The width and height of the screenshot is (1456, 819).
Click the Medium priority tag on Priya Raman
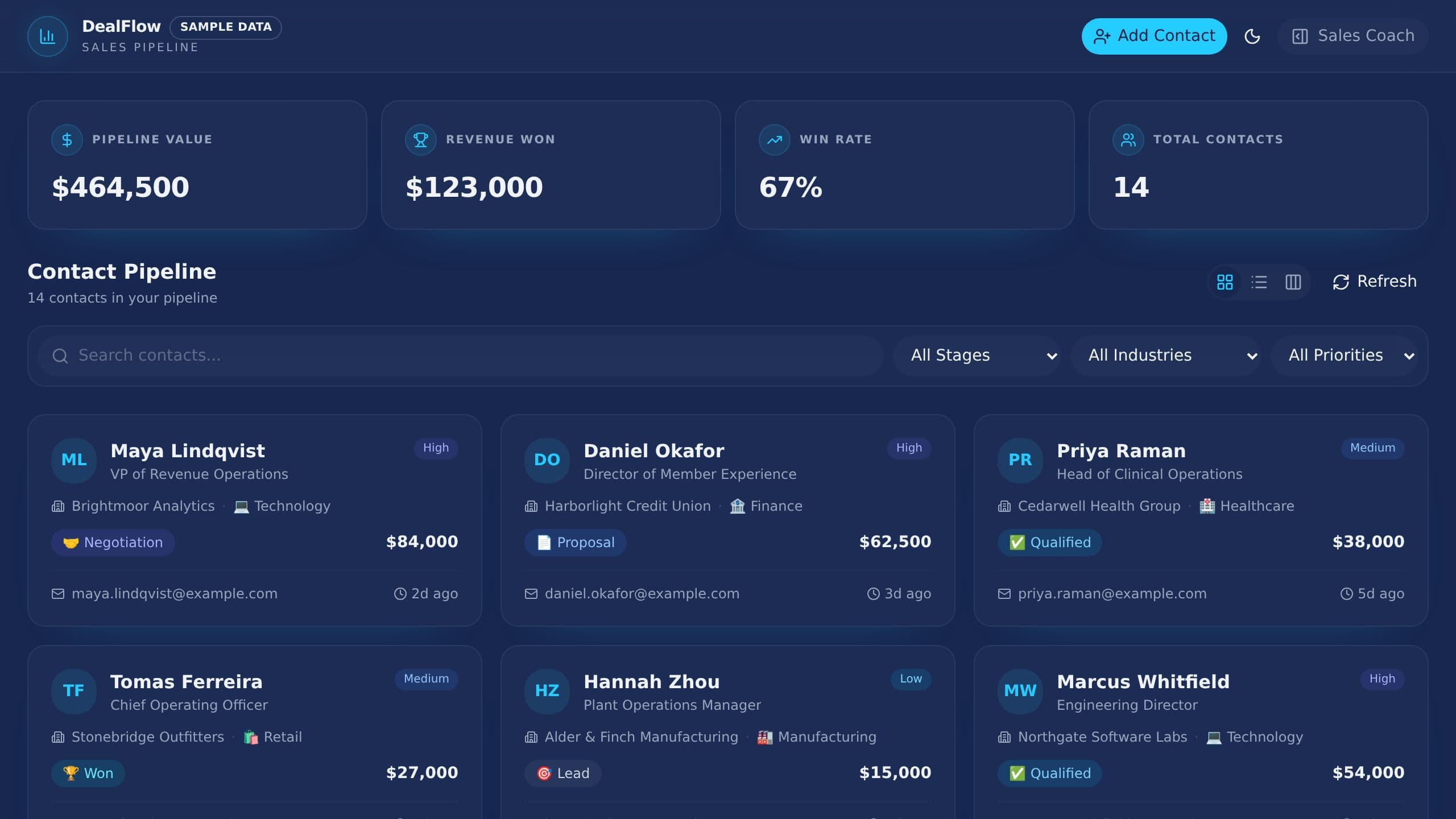click(1372, 448)
